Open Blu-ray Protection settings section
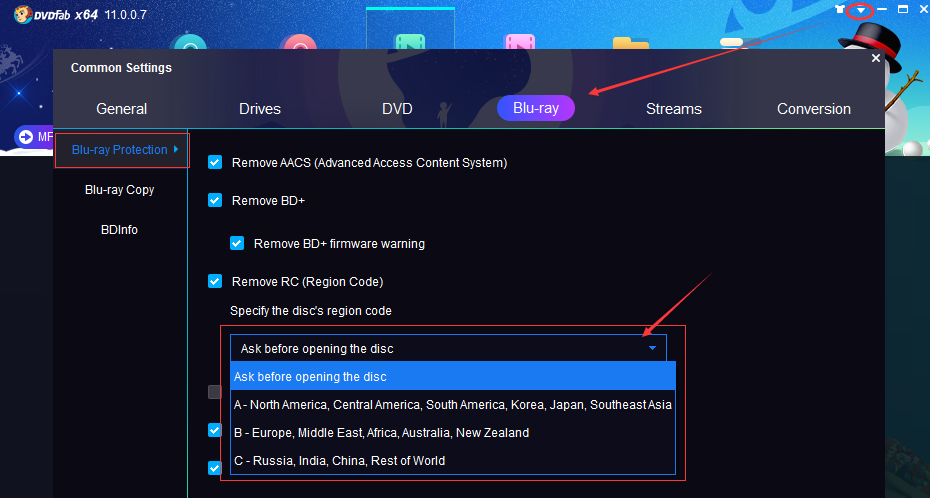This screenshot has width=930, height=498. tap(122, 150)
